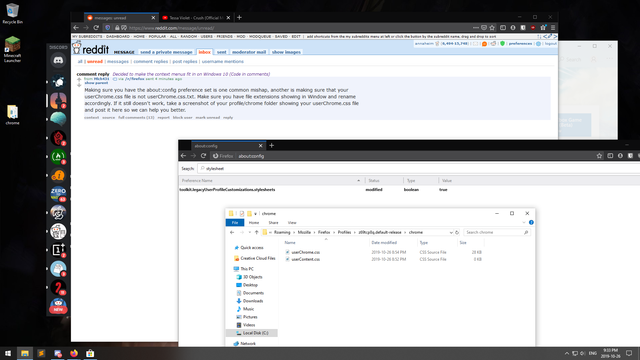The image size is (640, 360).
Task: Open the reddit robot server icon in Discord
Action: tap(58, 231)
